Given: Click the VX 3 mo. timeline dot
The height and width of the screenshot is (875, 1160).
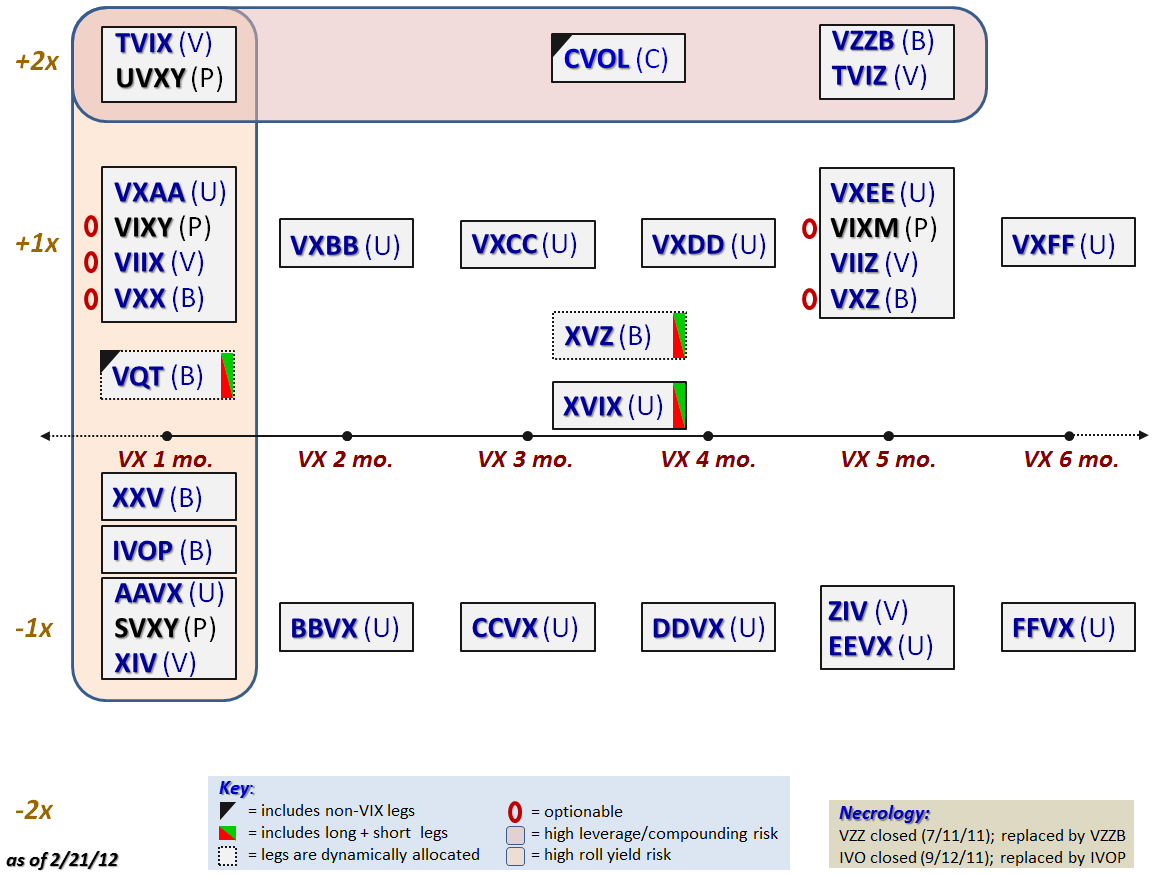Looking at the screenshot, I should 527,436.
